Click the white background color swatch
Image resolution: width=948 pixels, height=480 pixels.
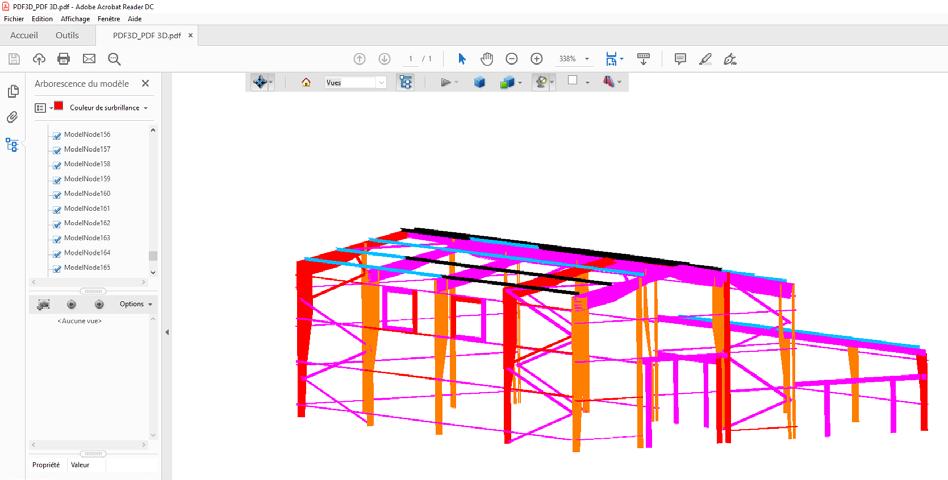coord(573,80)
